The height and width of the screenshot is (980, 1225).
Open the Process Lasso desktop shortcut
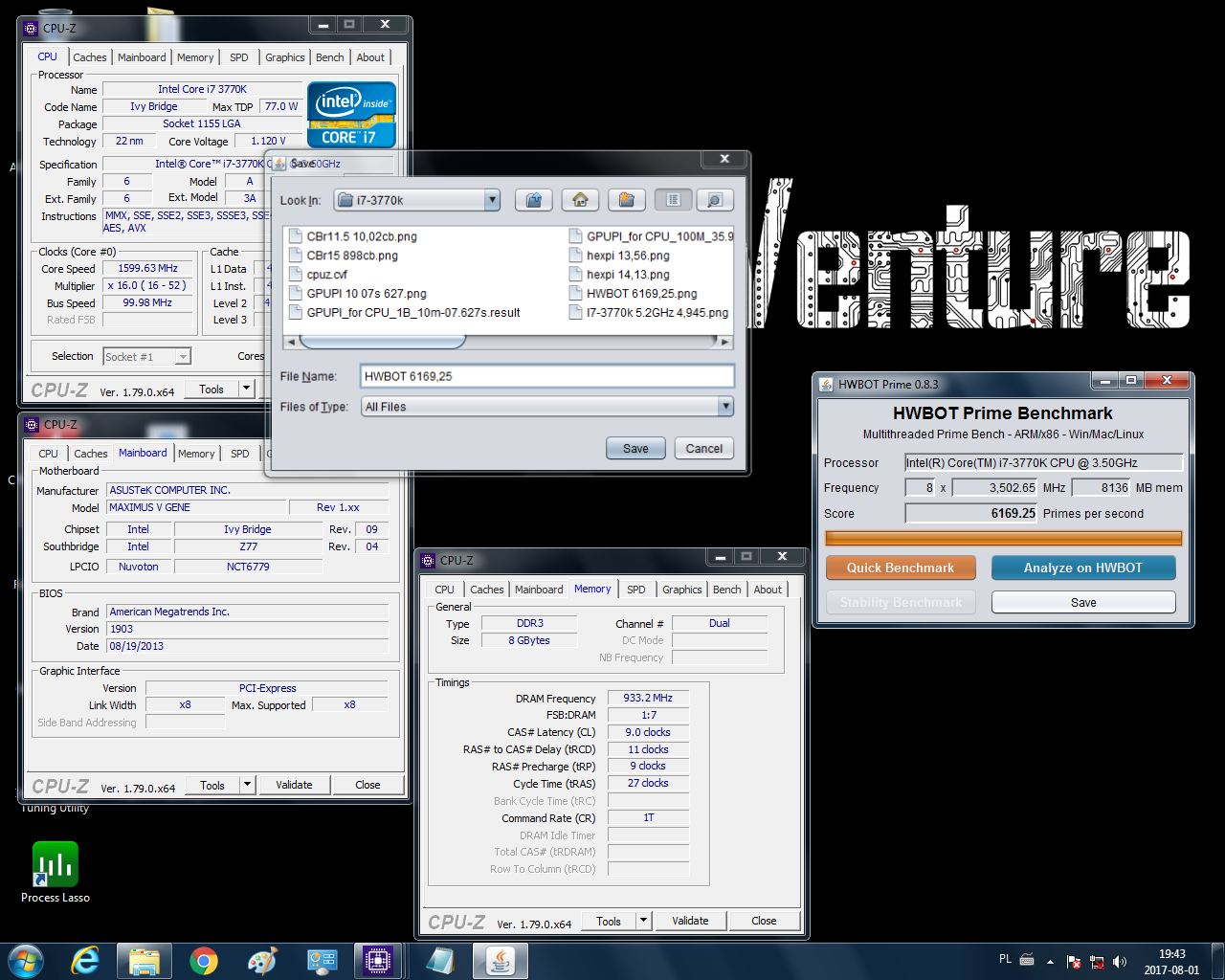(56, 872)
